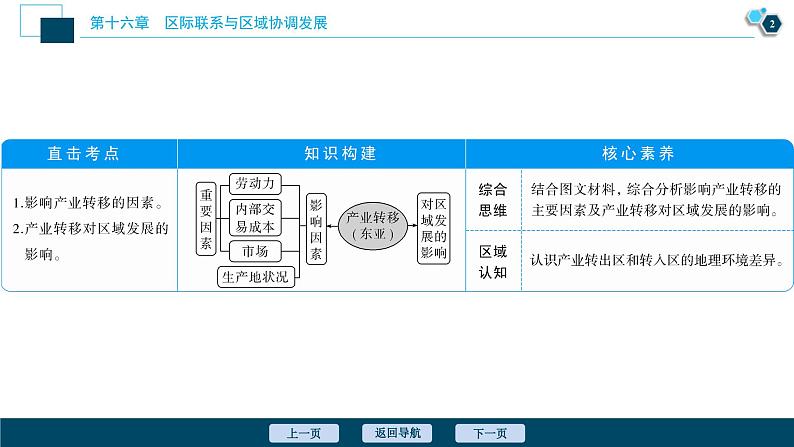Click the 内部交易成本 diagram node
794x447 pixels.
point(255,218)
